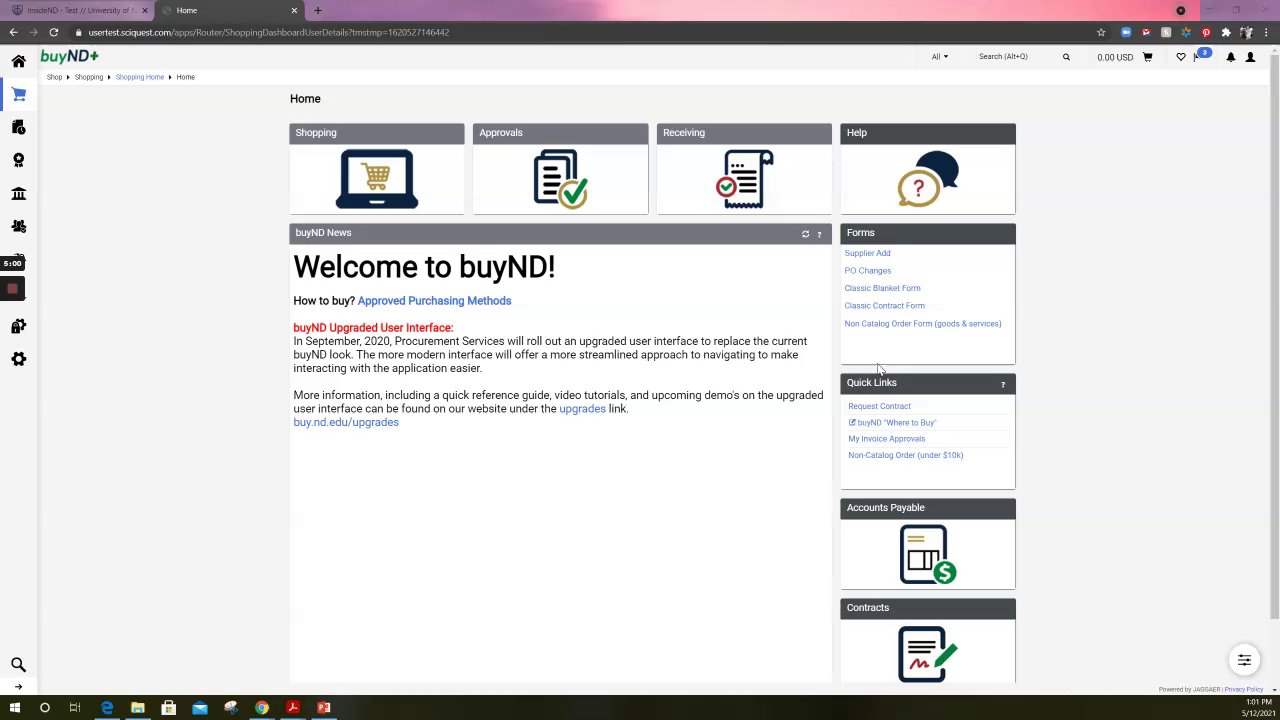This screenshot has width=1280, height=720.
Task: Open Non Catalog Order Form link
Action: coord(922,324)
